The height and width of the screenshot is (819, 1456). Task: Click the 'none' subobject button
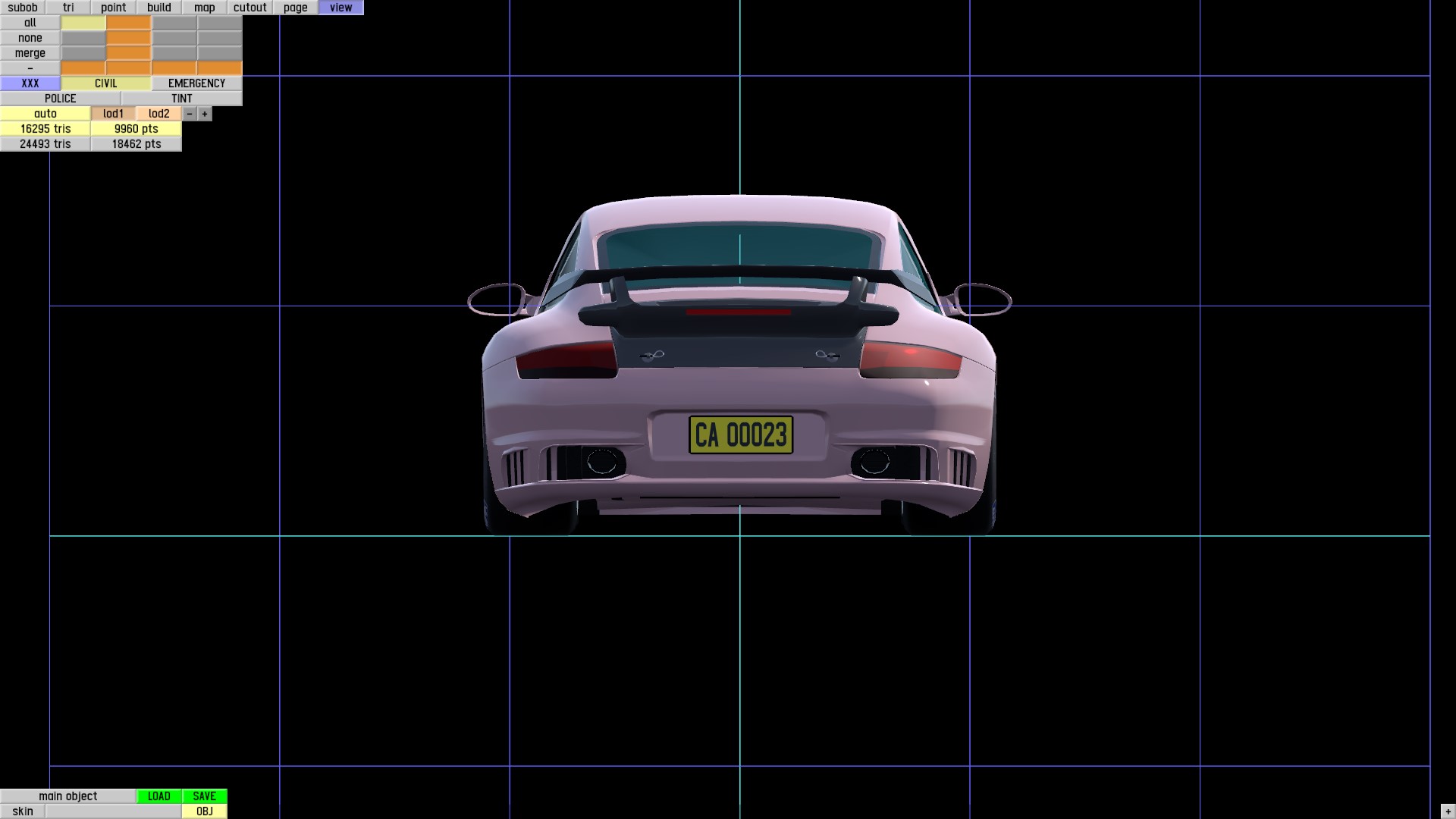pos(30,38)
